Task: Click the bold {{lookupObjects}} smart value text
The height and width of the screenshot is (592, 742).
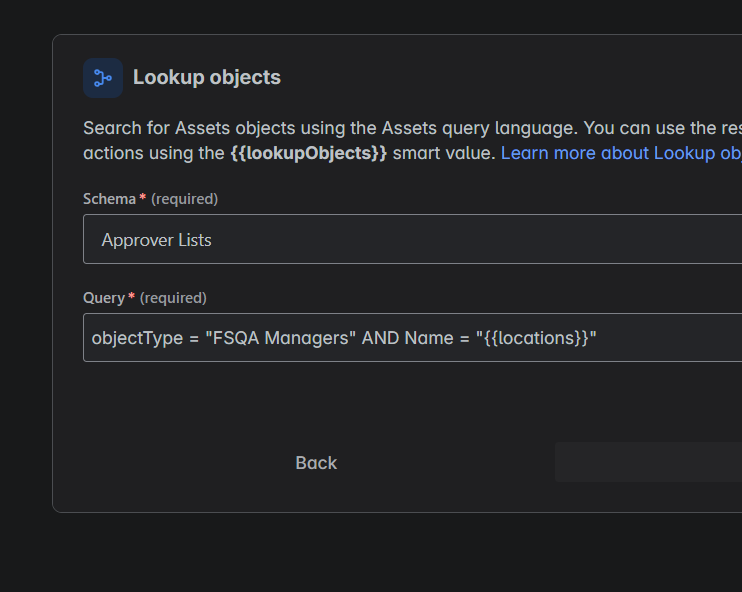Action: click(x=309, y=153)
